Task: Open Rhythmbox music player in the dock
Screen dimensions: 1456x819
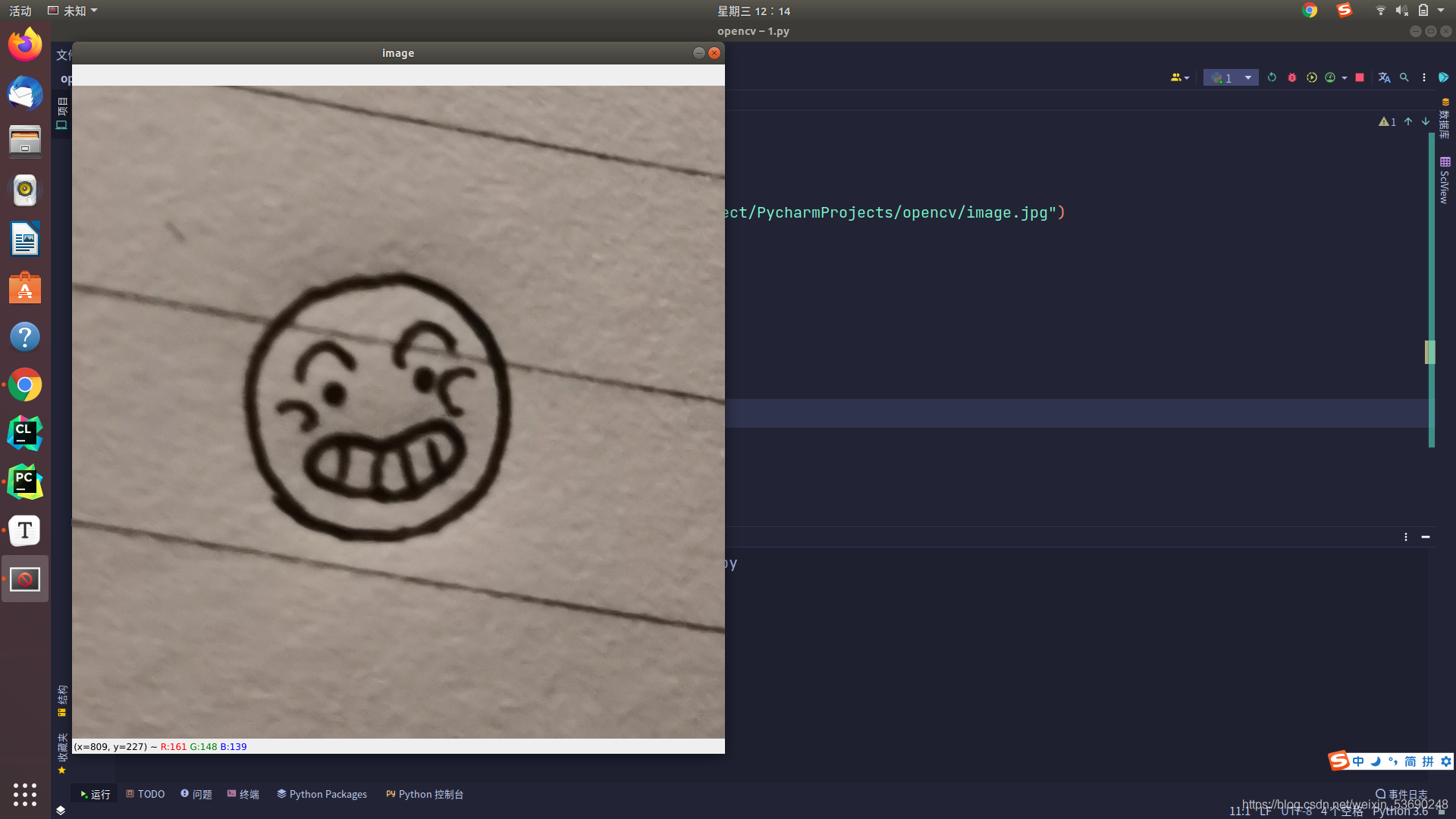Action: click(25, 190)
